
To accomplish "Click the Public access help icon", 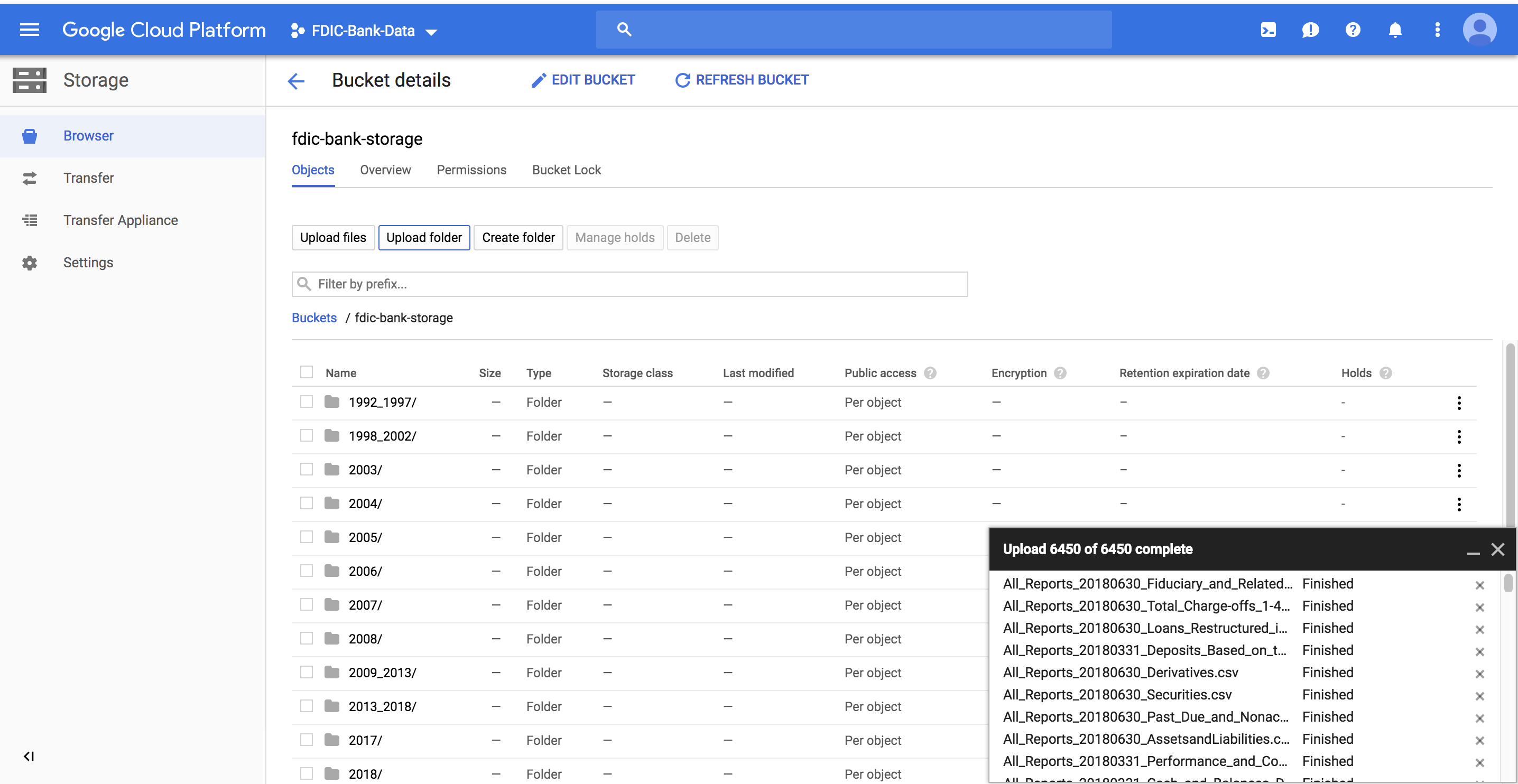I will coord(930,373).
